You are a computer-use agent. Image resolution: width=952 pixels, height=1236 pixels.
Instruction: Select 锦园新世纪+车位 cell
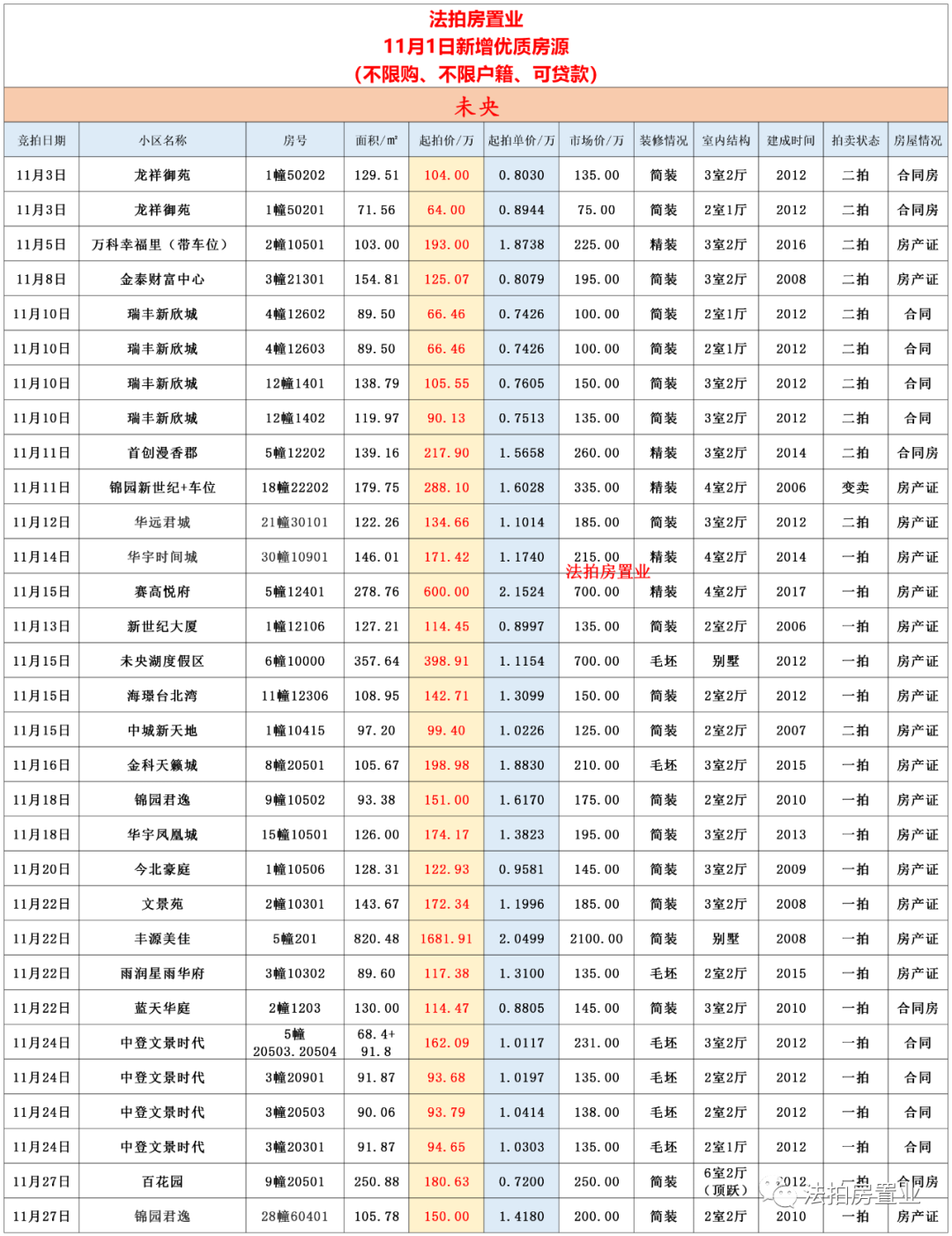click(162, 488)
